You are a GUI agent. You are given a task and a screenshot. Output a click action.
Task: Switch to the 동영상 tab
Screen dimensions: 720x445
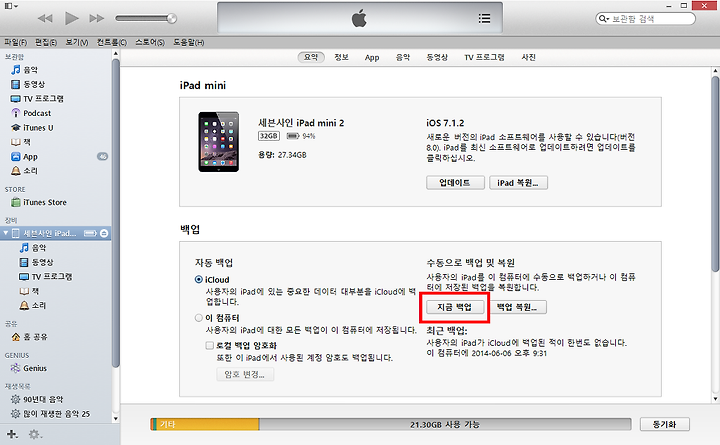[437, 57]
